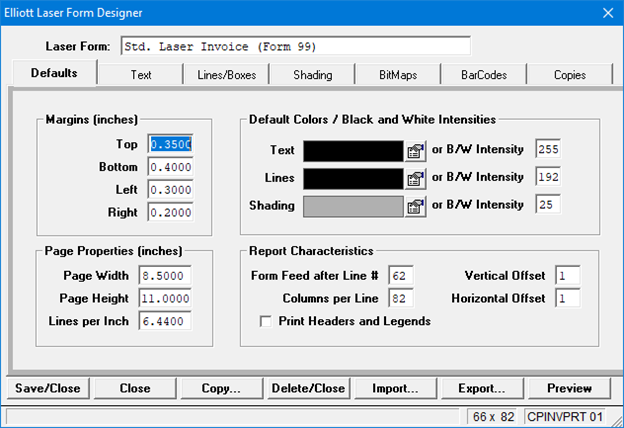Click the black Text color swatch
Screen dimensions: 624x428
coord(352,151)
